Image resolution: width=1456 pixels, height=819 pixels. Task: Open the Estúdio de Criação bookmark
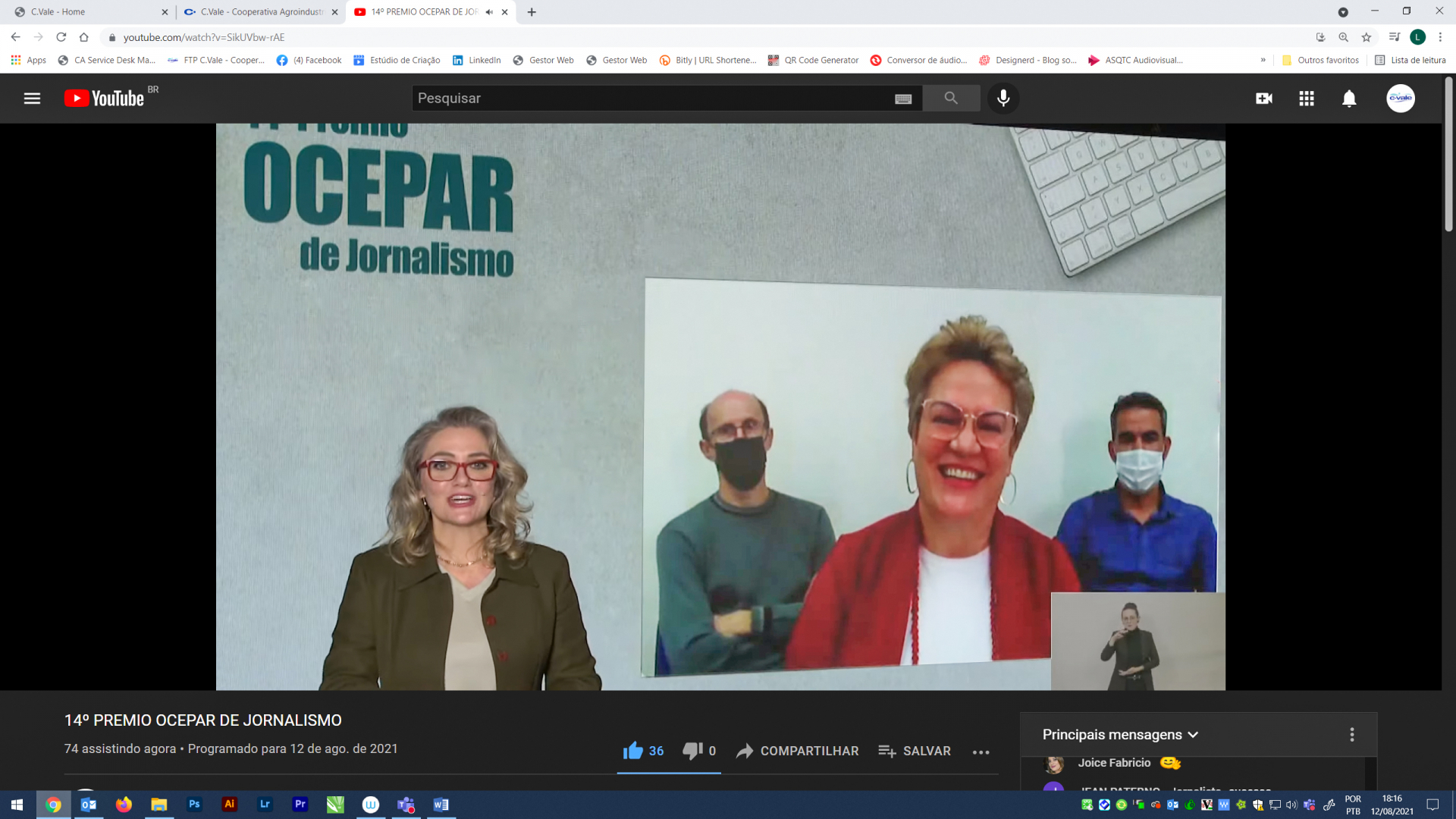point(397,60)
